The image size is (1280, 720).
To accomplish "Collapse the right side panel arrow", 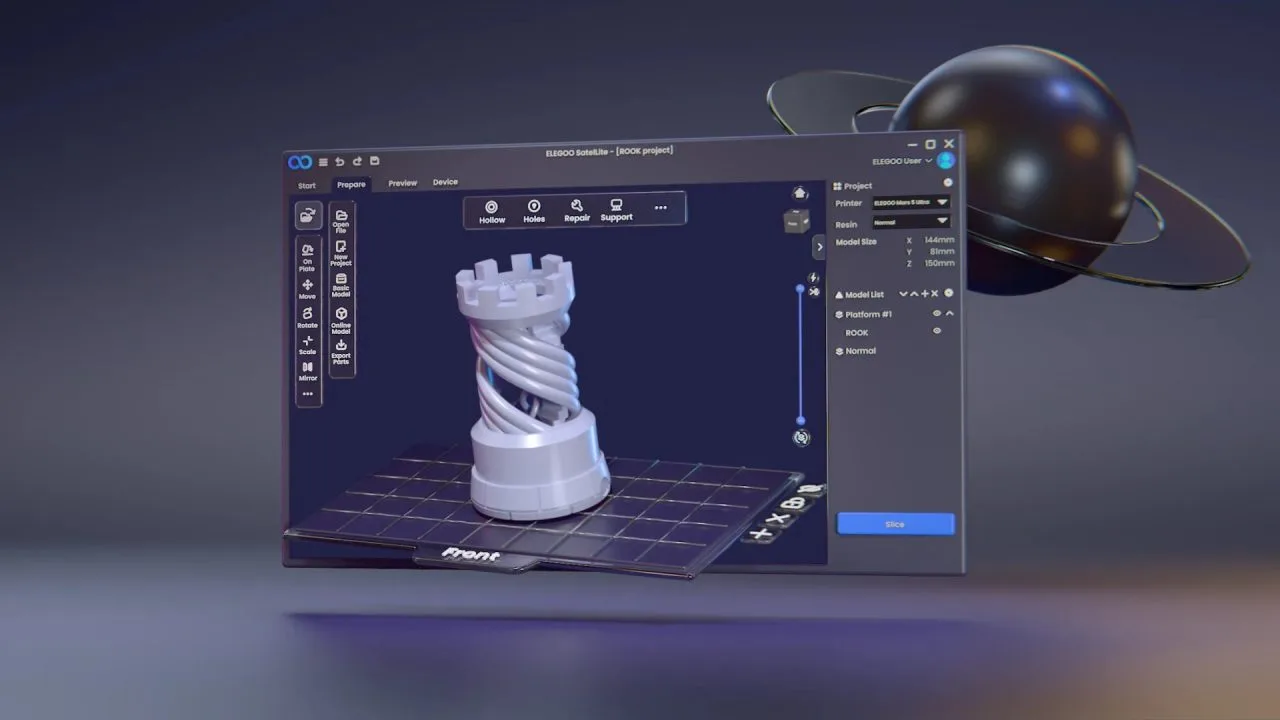I will pyautogui.click(x=820, y=247).
